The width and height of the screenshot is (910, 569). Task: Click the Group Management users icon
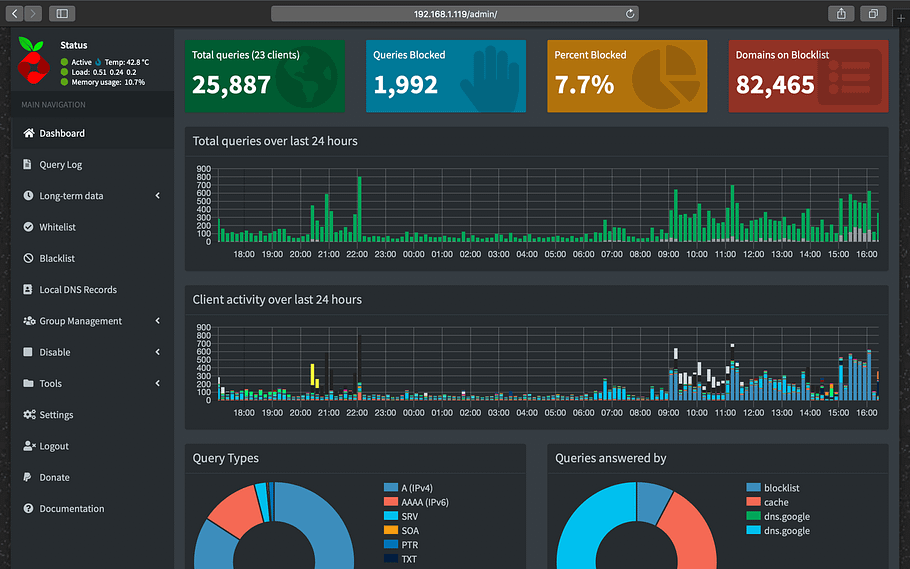[x=29, y=320]
